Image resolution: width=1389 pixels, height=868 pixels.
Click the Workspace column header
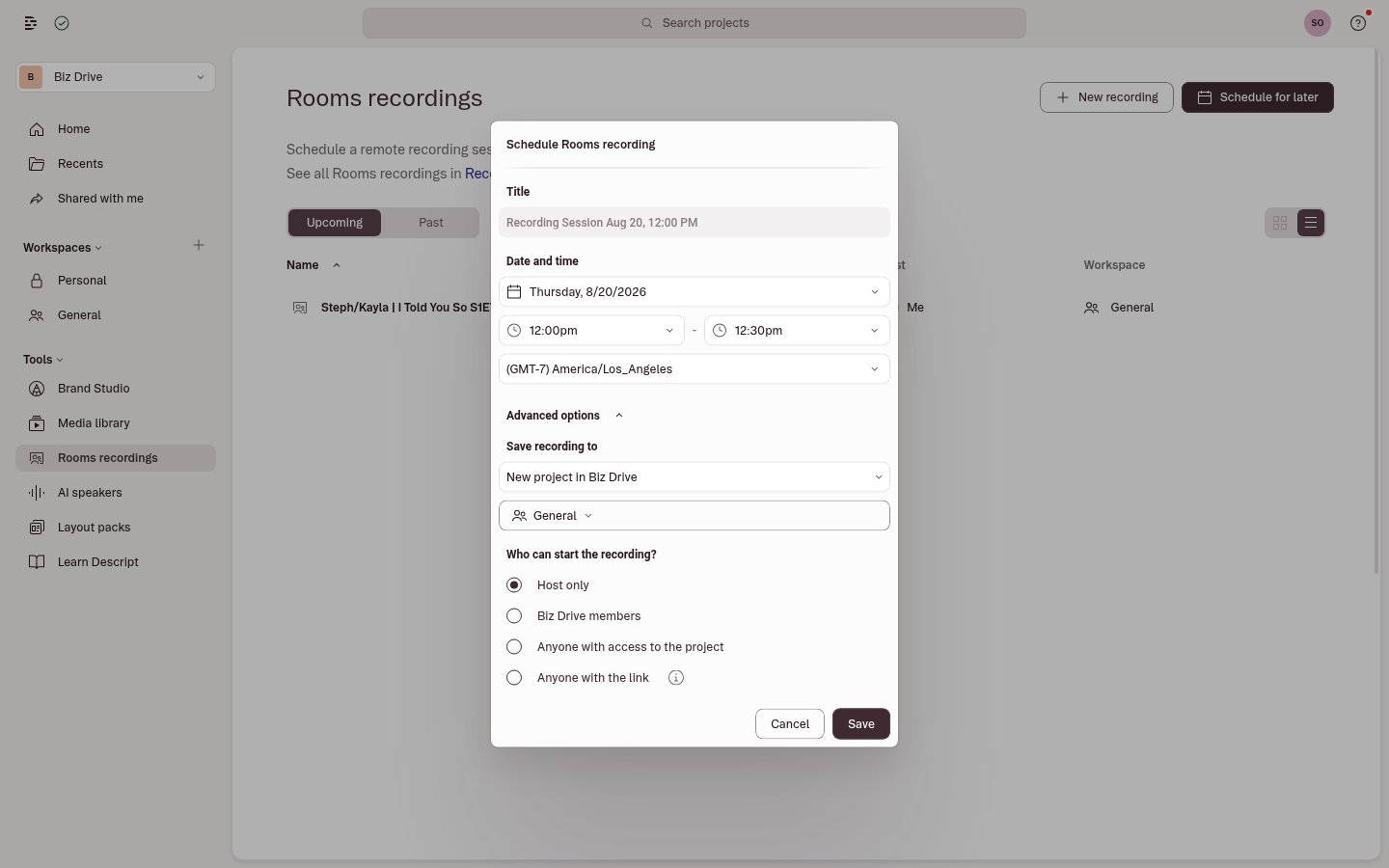pyautogui.click(x=1114, y=265)
